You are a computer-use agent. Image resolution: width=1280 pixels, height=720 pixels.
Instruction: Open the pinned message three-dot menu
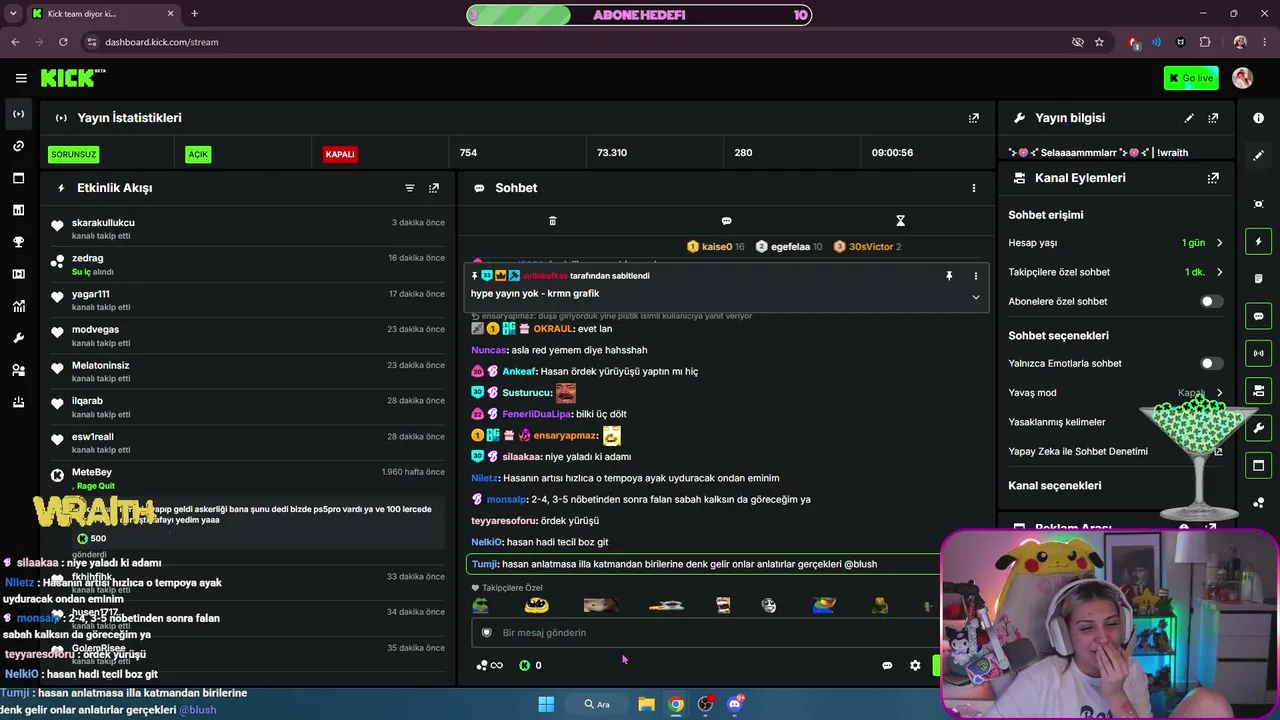[976, 276]
